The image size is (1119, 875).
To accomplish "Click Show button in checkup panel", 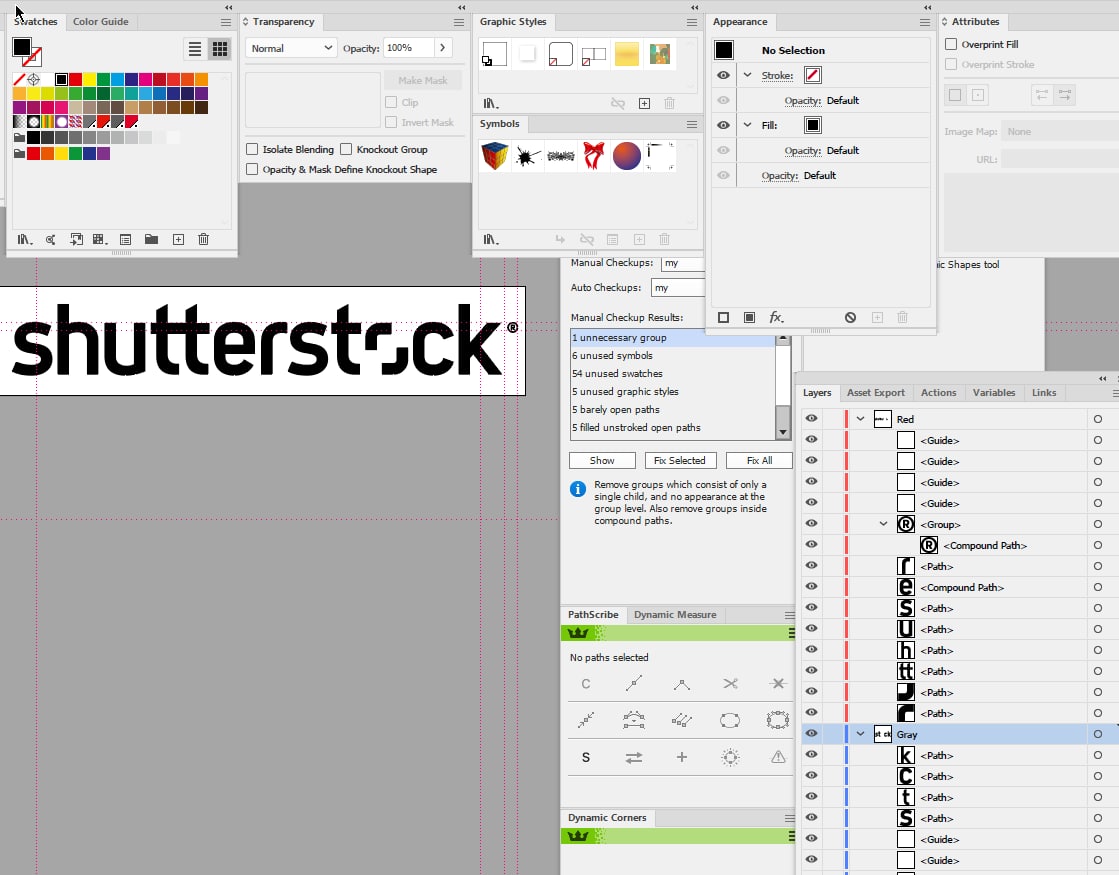I will pos(602,461).
